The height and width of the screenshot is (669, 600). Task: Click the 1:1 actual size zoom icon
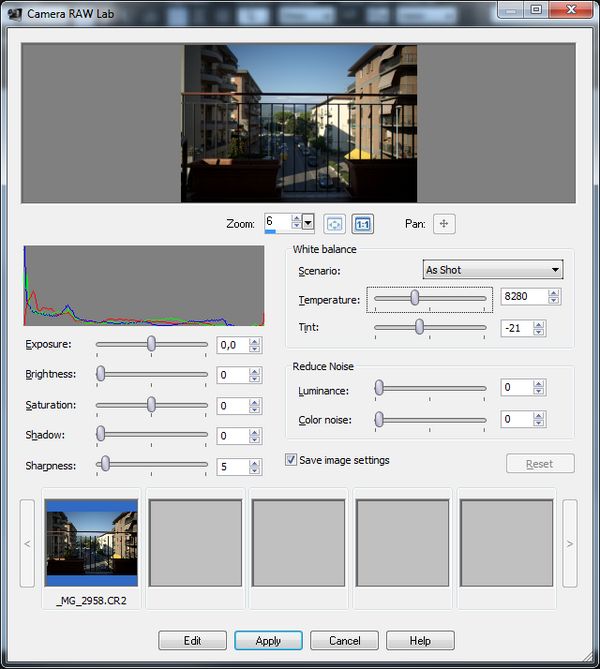pos(362,223)
